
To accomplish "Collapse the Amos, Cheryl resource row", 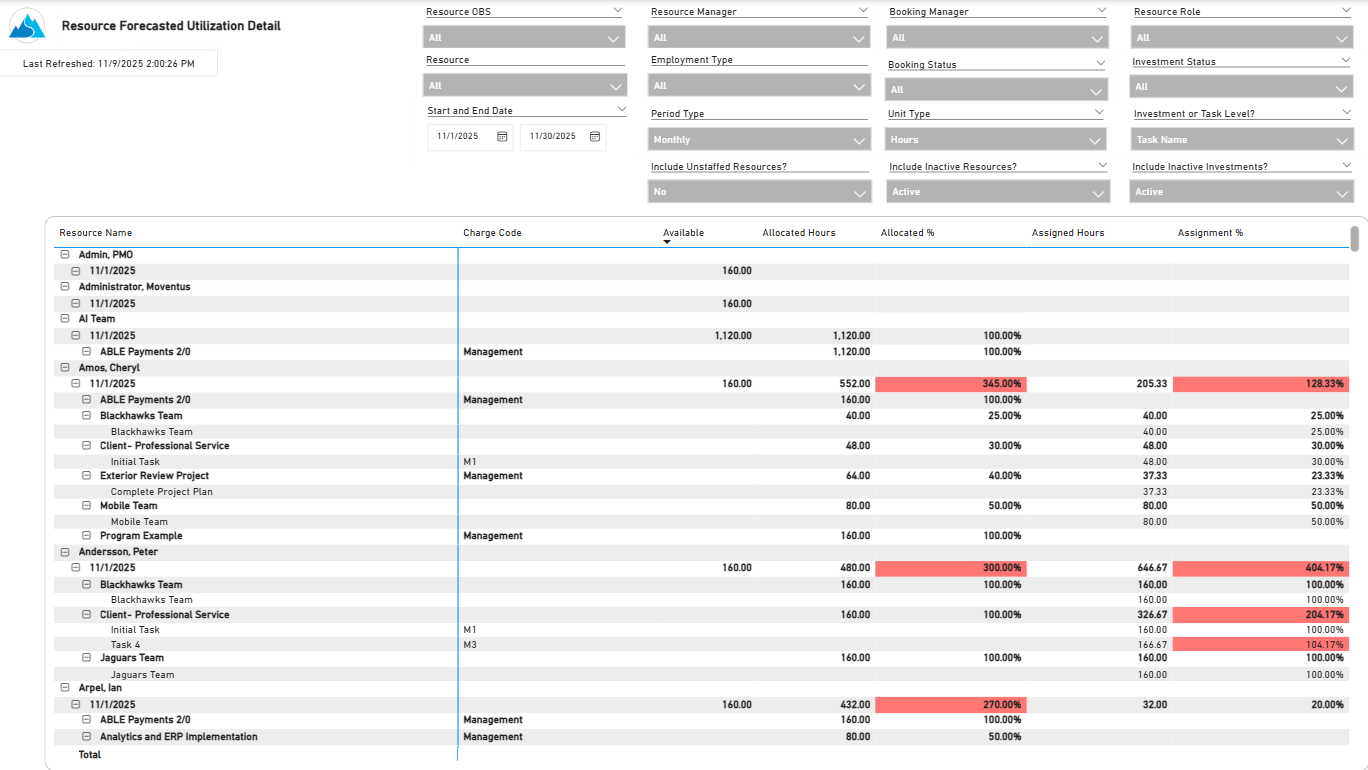I will pyautogui.click(x=65, y=368).
